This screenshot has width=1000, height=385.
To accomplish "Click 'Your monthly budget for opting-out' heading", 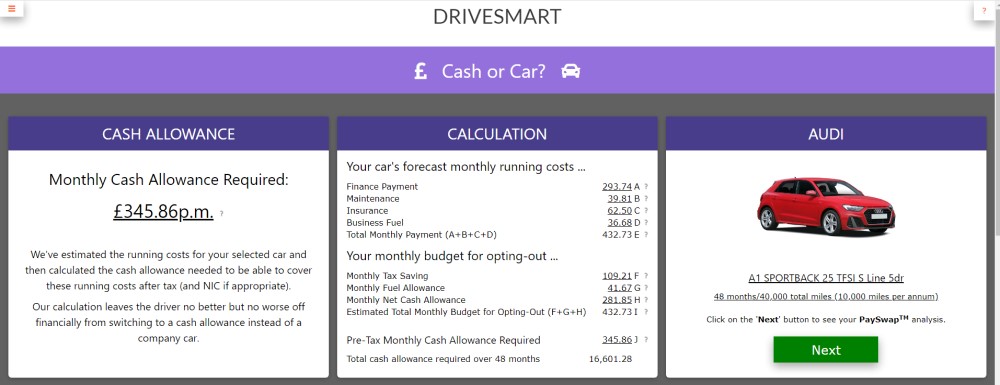I will (x=452, y=257).
